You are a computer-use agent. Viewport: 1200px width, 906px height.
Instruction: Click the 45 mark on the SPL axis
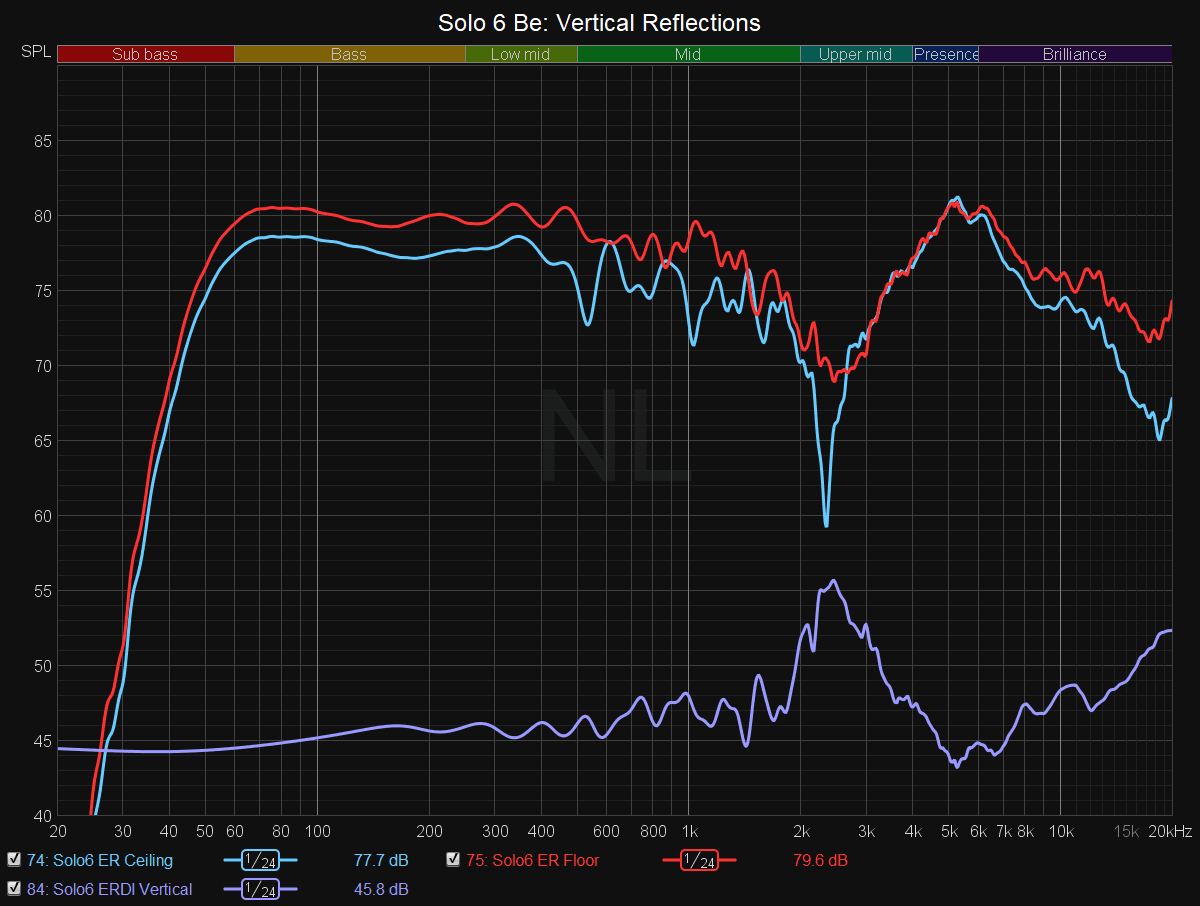(x=42, y=741)
